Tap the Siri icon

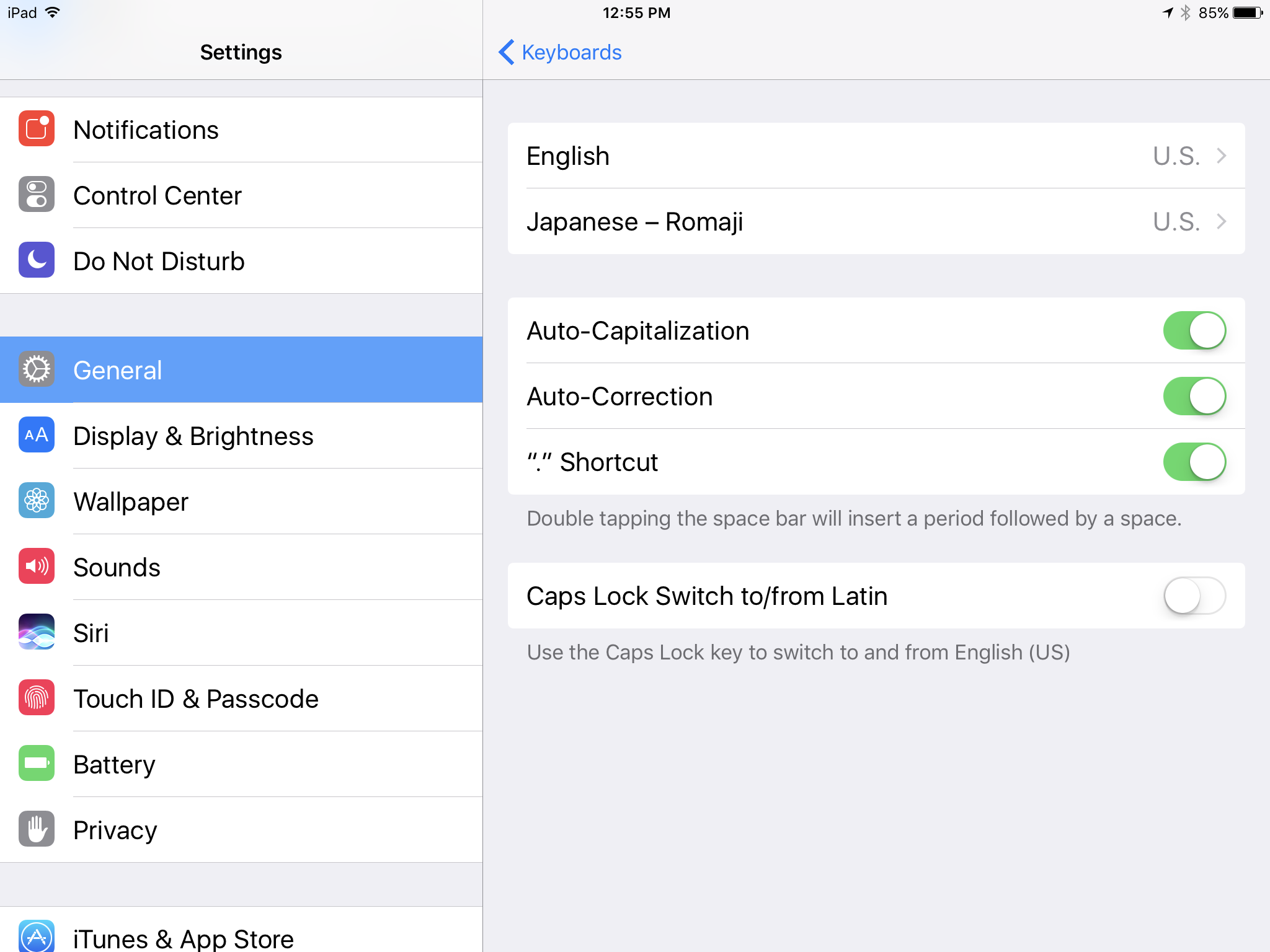pyautogui.click(x=37, y=632)
